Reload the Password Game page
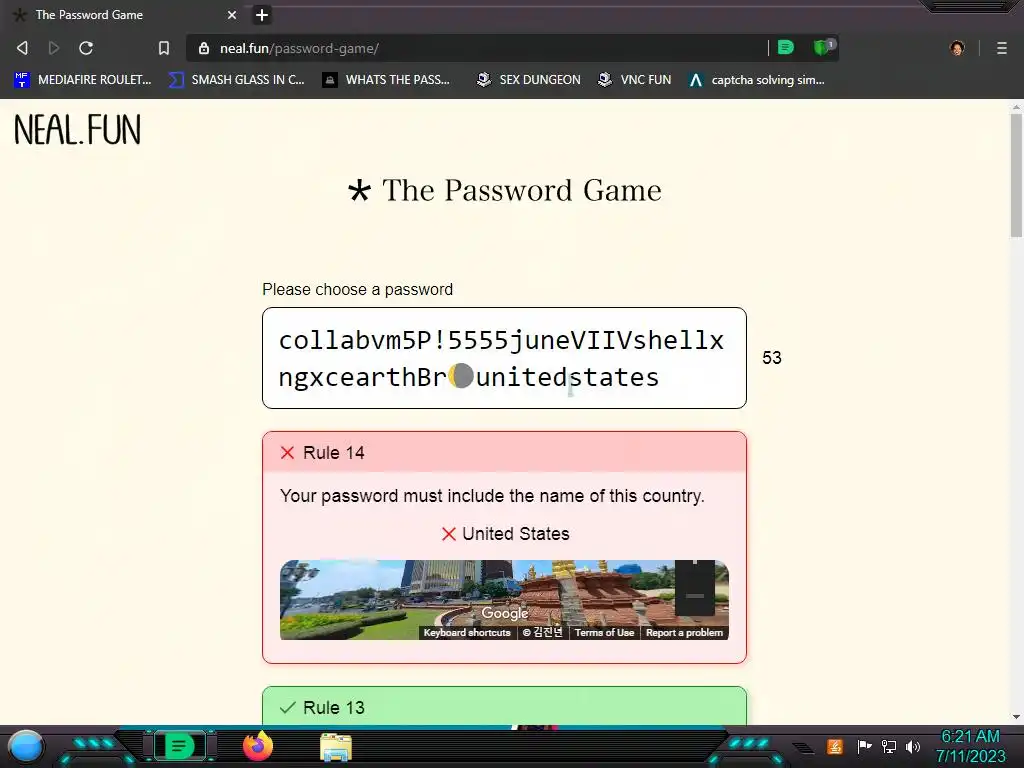1024x768 pixels. tap(86, 48)
